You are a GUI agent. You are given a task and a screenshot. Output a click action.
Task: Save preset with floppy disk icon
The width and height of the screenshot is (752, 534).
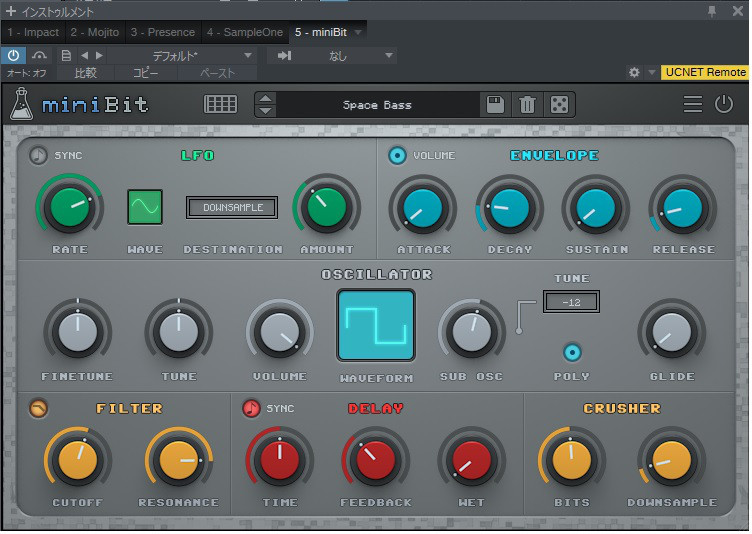click(x=495, y=105)
